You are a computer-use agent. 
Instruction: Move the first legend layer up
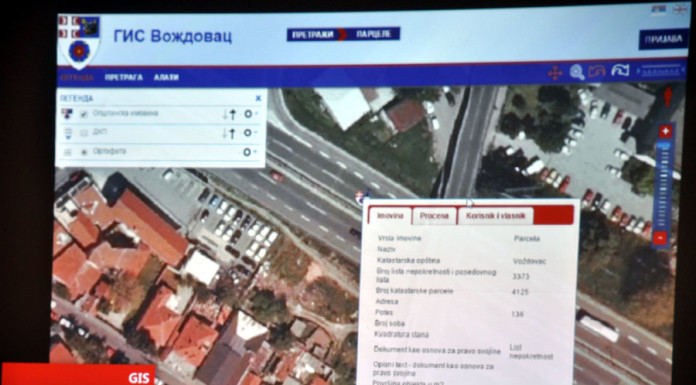tap(233, 114)
